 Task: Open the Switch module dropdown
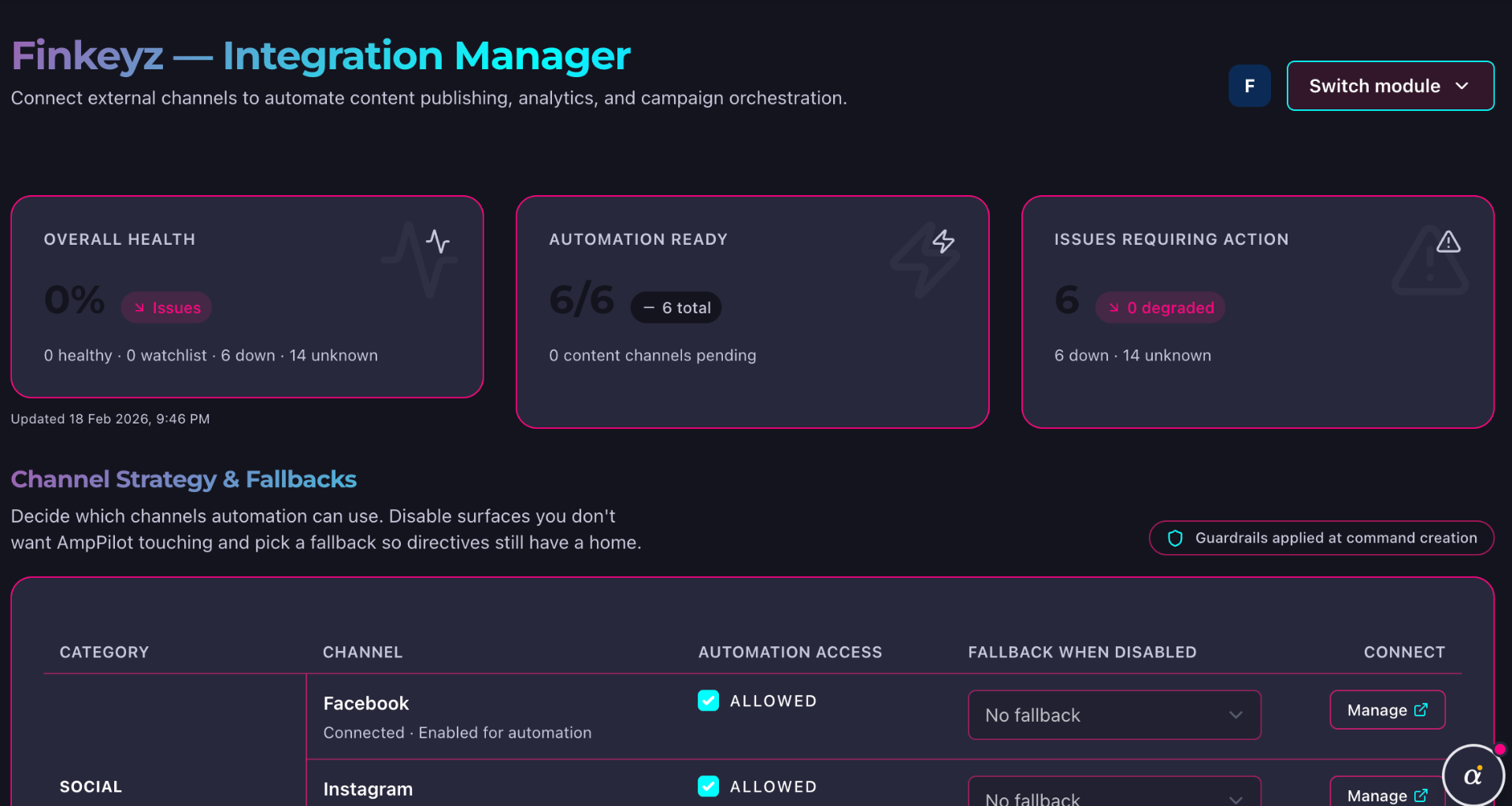(1390, 86)
